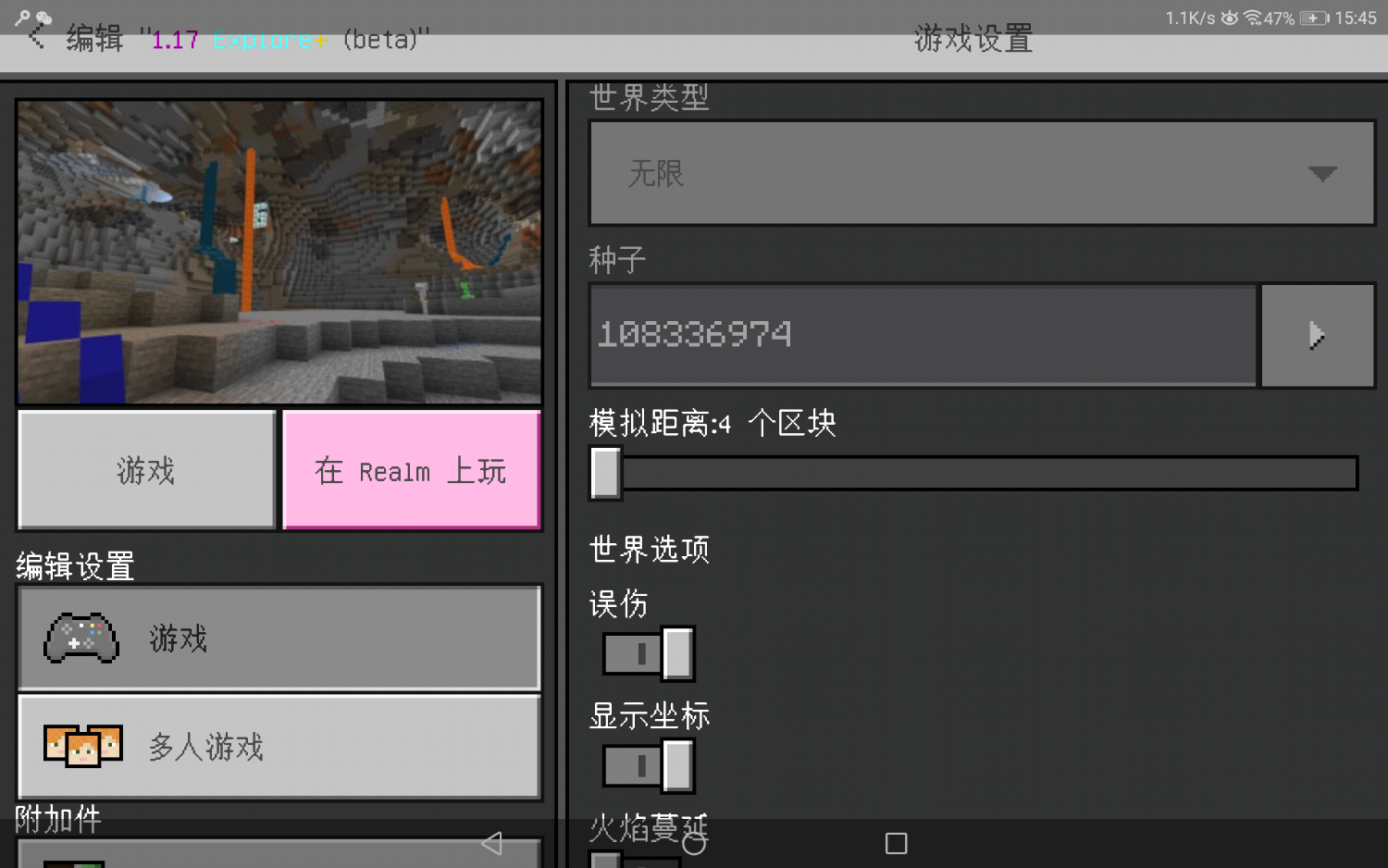Click the 15:45 clock in status bar

[1356, 18]
